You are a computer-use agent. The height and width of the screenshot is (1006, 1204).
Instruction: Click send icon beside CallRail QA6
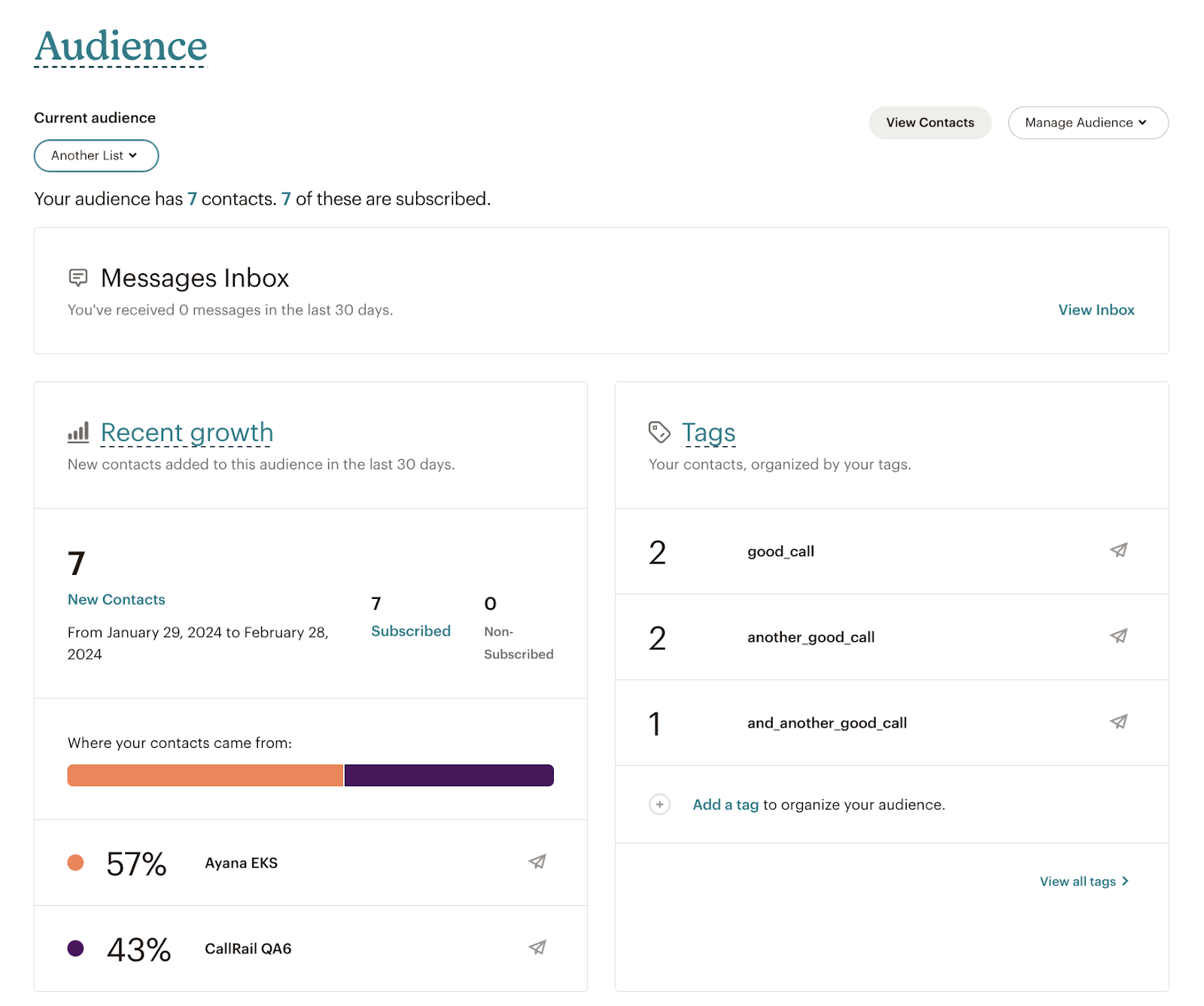pyautogui.click(x=537, y=948)
